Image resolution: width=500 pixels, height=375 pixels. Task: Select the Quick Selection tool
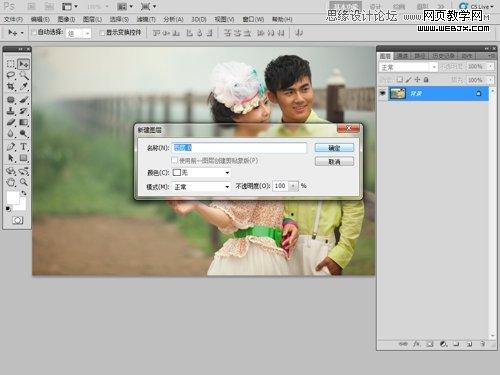(x=23, y=75)
